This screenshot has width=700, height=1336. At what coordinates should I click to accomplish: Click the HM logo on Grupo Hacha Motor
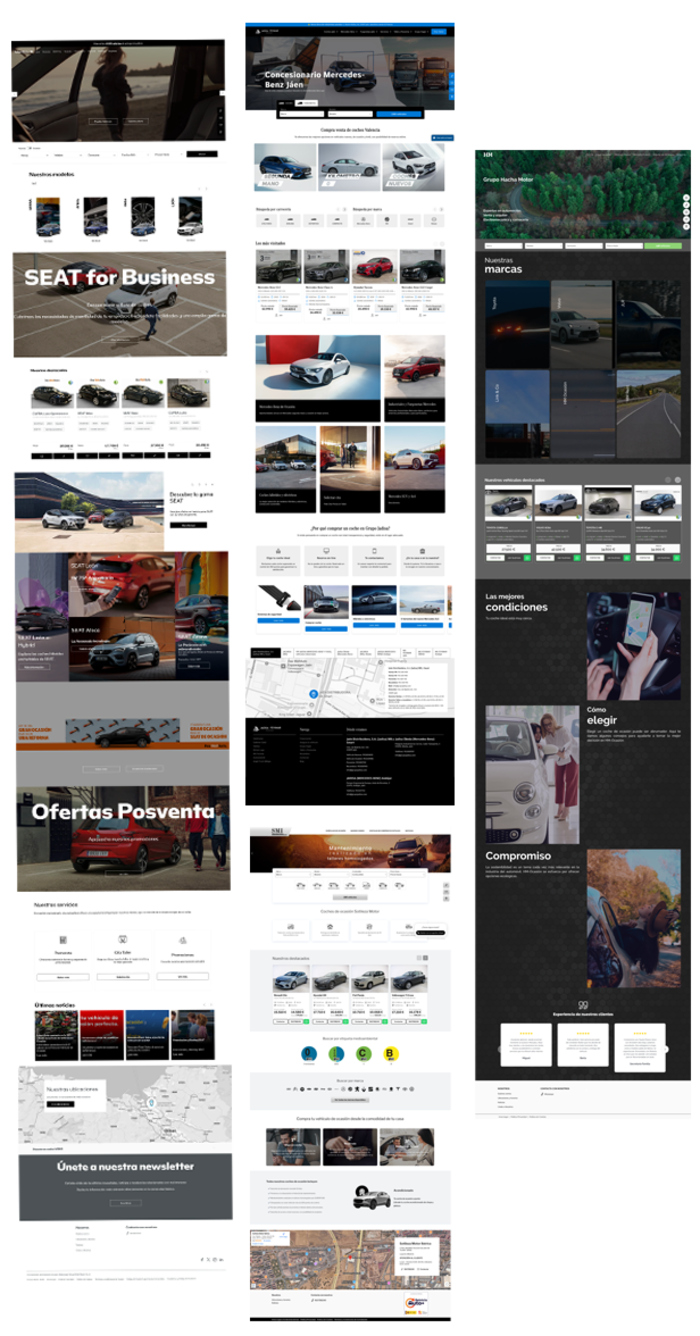tap(489, 156)
